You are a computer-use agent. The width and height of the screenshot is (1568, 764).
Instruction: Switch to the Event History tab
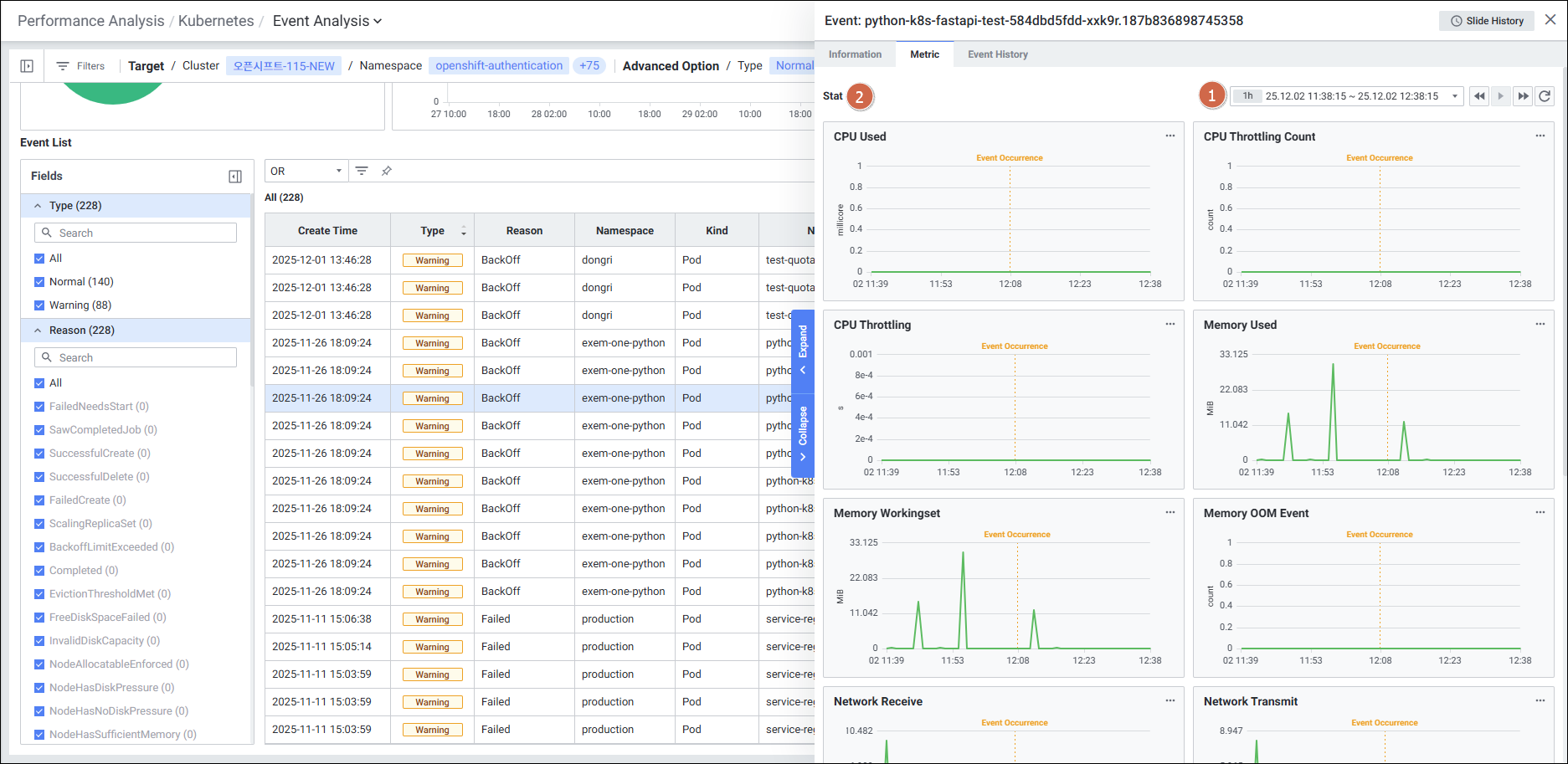point(997,54)
